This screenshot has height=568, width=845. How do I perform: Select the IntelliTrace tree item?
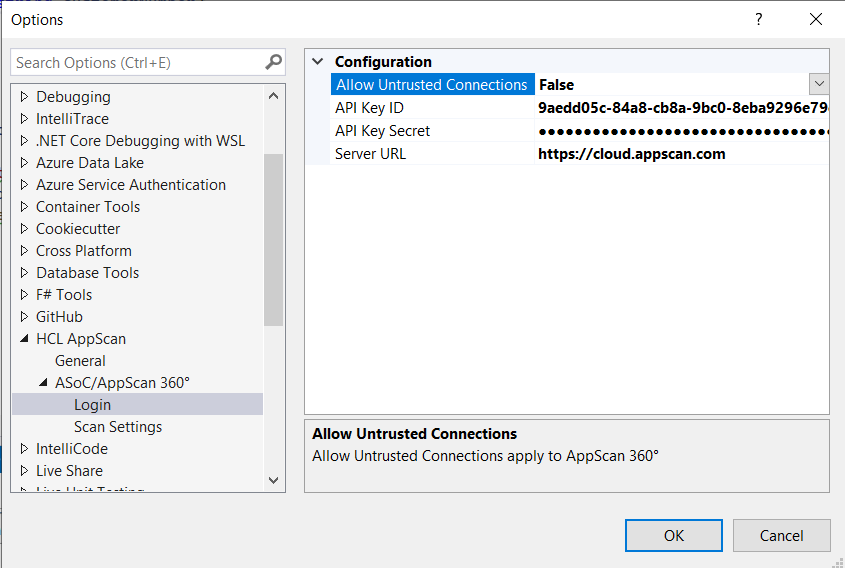(x=72, y=119)
